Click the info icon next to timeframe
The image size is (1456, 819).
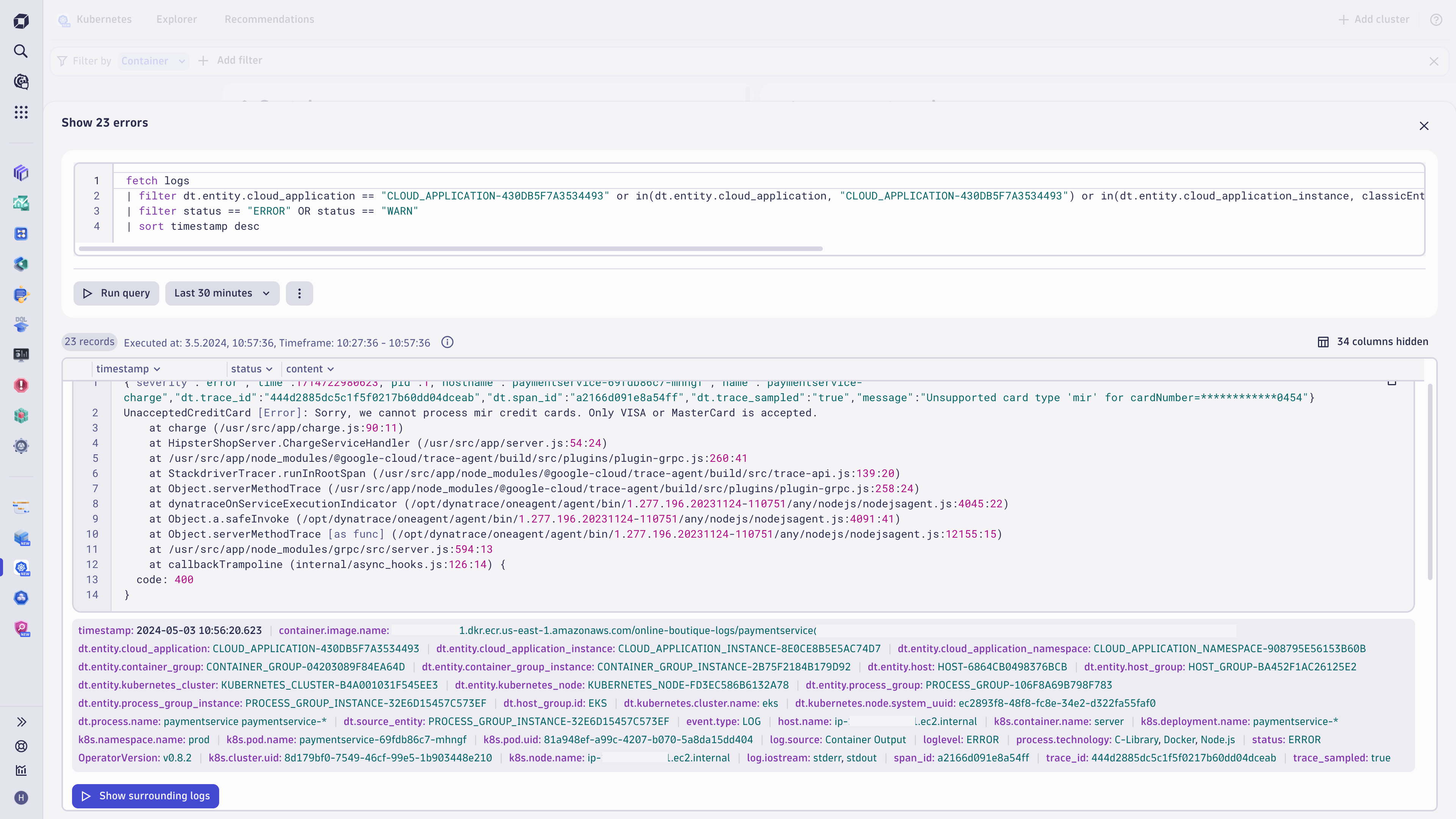(447, 342)
